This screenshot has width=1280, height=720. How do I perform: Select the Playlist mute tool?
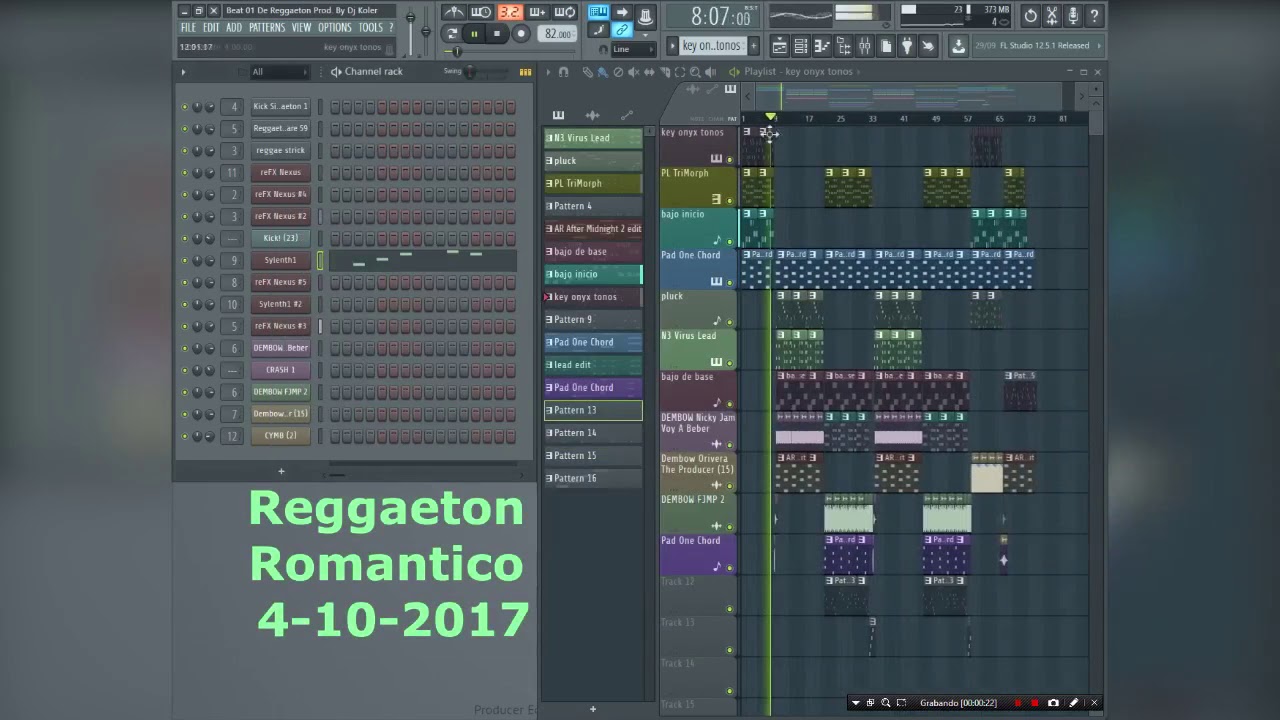coord(634,72)
